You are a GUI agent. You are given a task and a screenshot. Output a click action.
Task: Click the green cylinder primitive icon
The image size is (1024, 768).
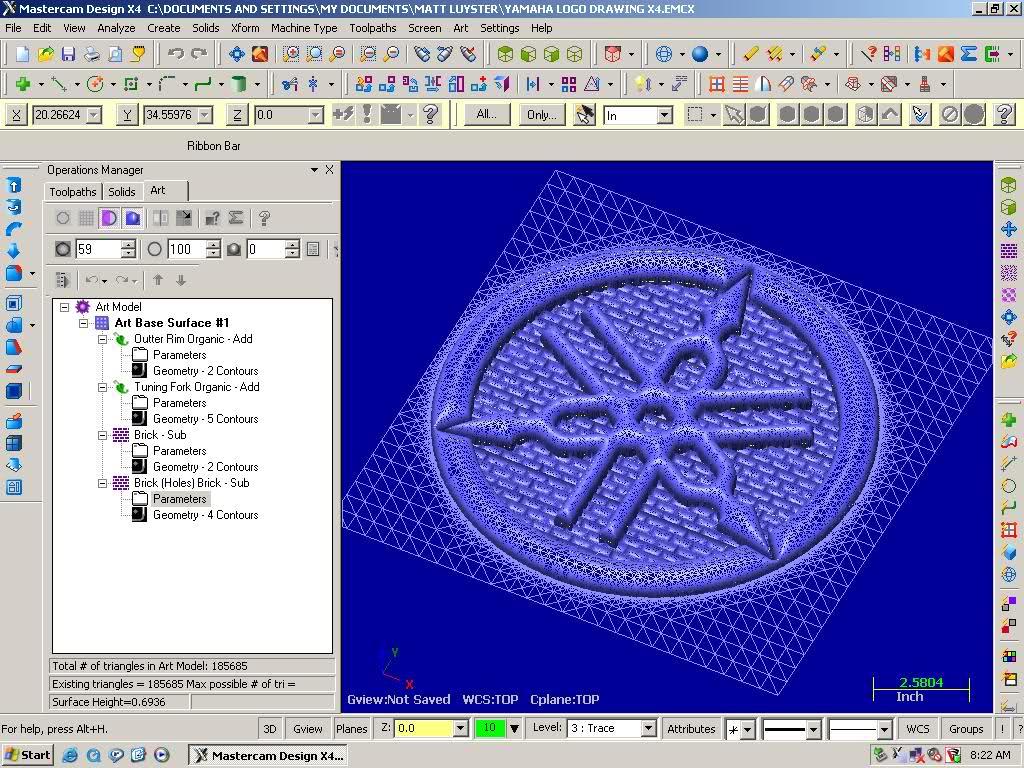click(239, 84)
